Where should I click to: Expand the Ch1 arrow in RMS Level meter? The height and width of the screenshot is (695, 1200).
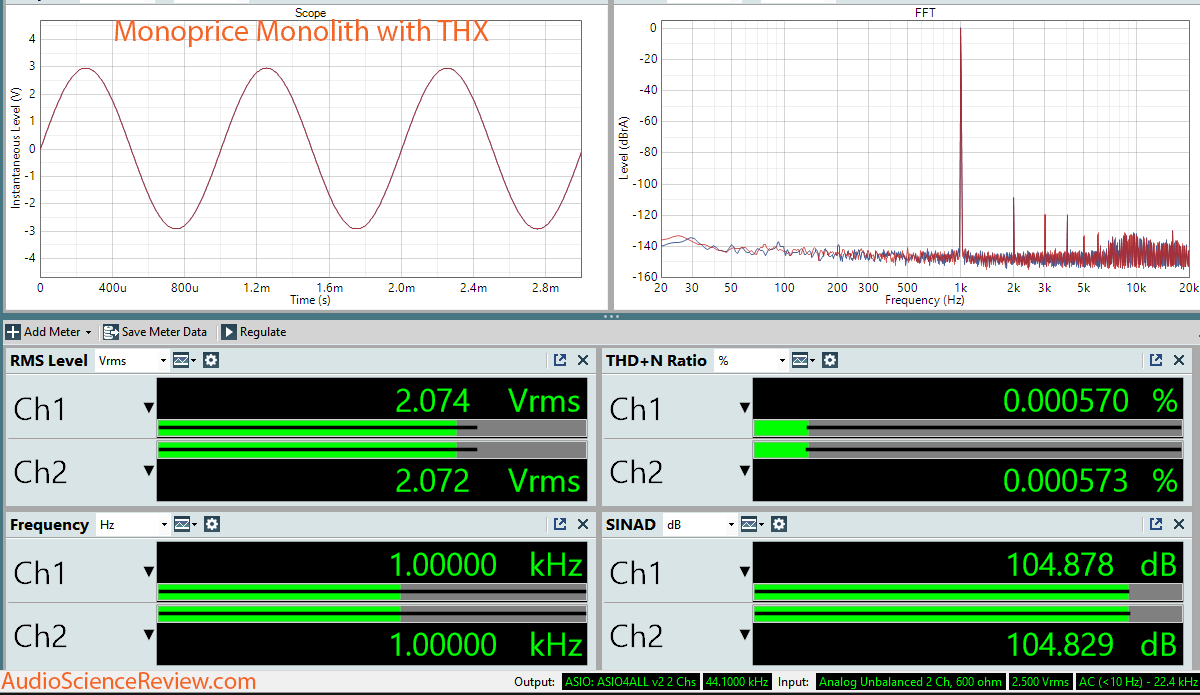(149, 407)
